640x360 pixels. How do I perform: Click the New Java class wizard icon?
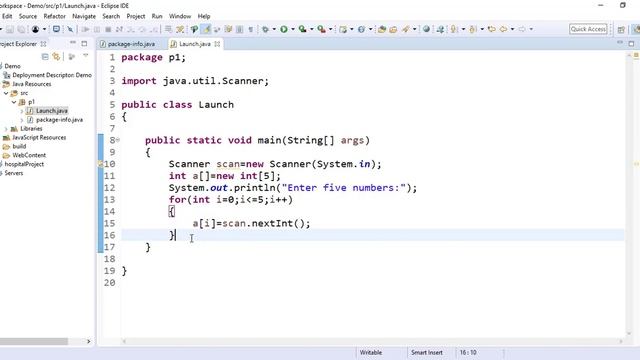343,29
